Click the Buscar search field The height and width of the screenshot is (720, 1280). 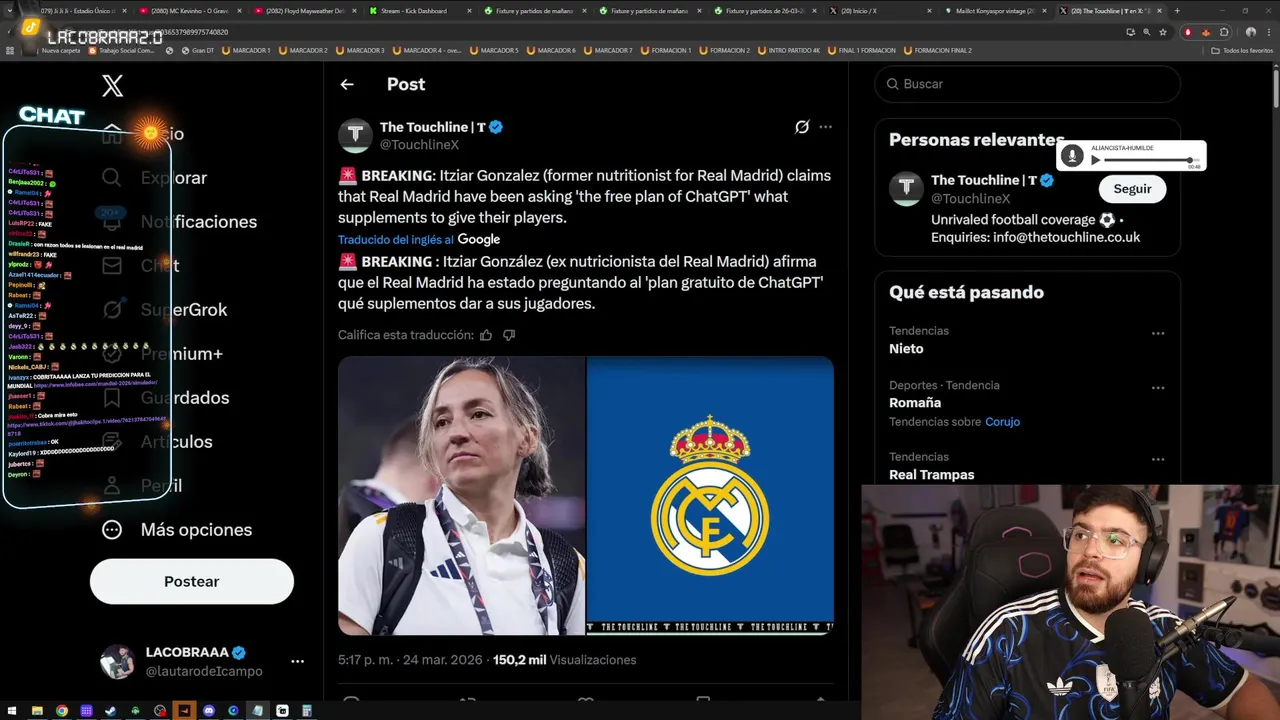point(1028,84)
